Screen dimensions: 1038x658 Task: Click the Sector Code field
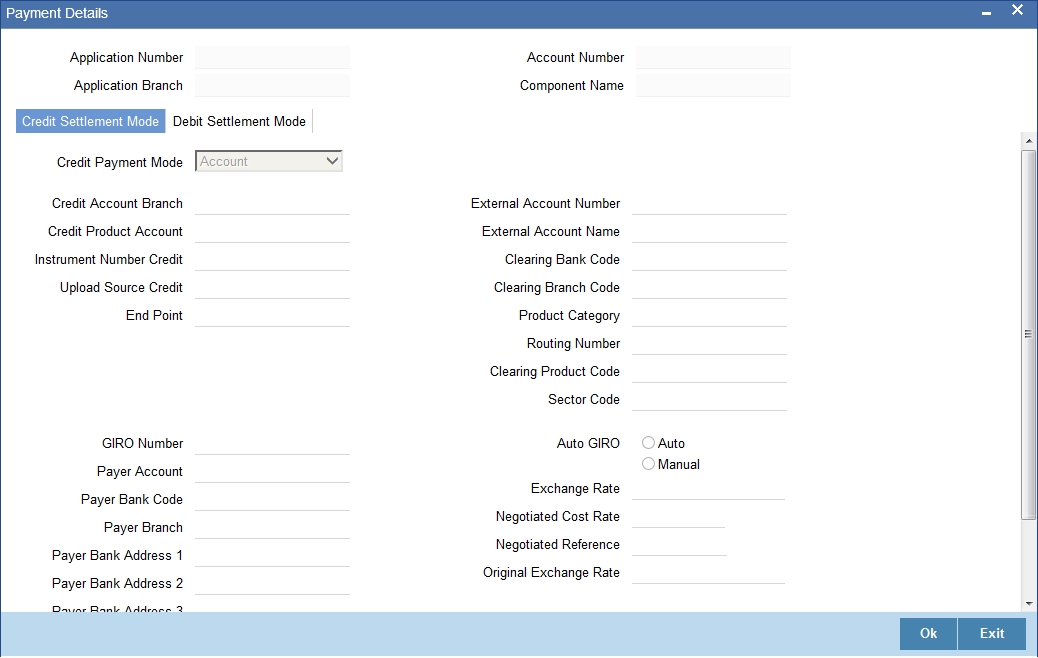pyautogui.click(x=709, y=399)
